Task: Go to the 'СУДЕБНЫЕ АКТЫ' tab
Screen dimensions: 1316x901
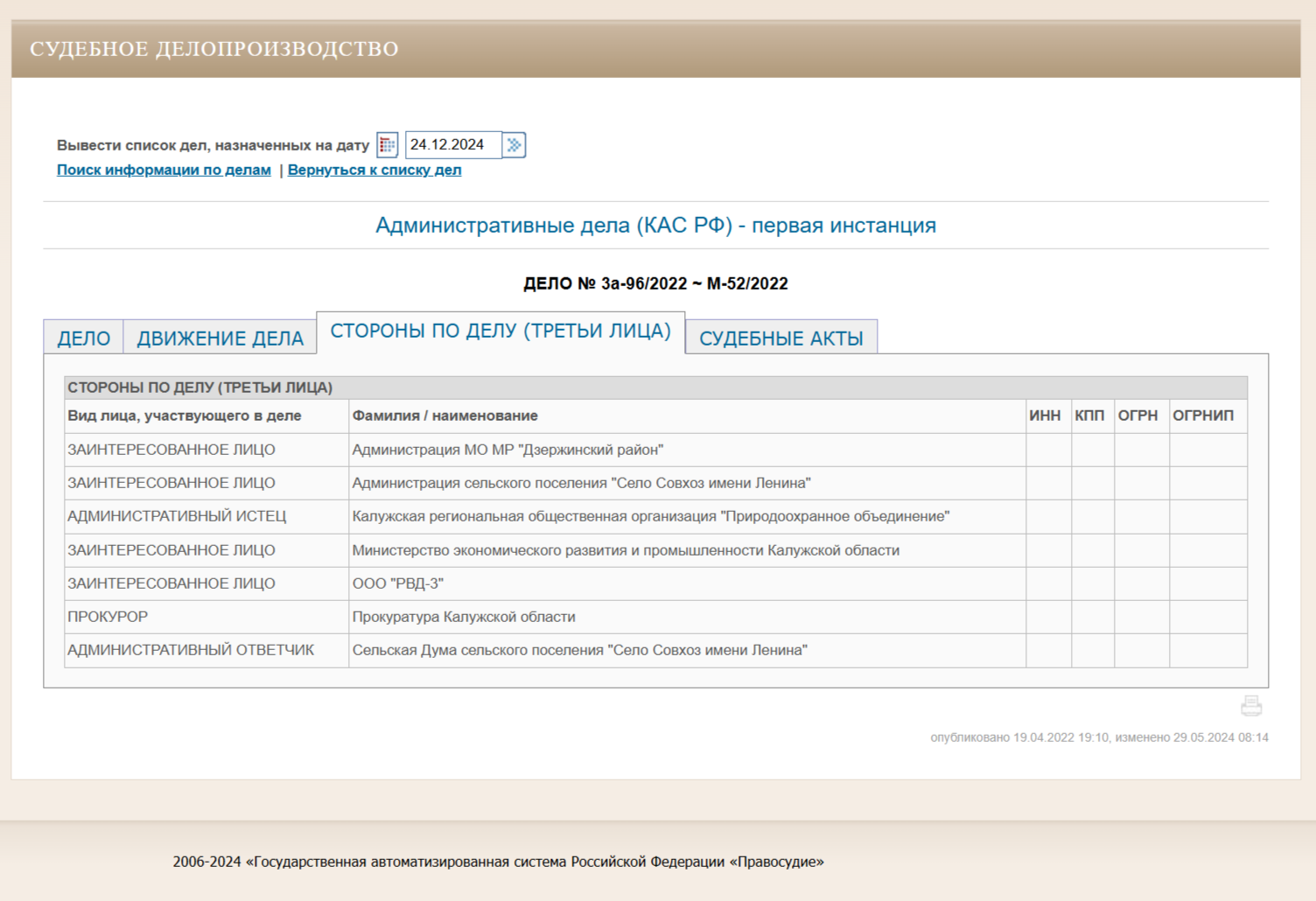Action: pos(780,339)
